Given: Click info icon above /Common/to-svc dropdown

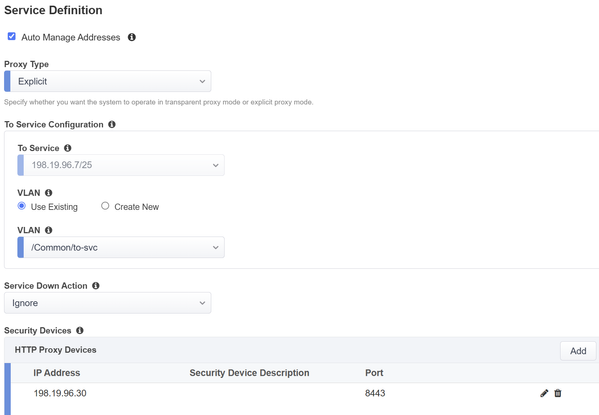Looking at the screenshot, I should [49, 230].
